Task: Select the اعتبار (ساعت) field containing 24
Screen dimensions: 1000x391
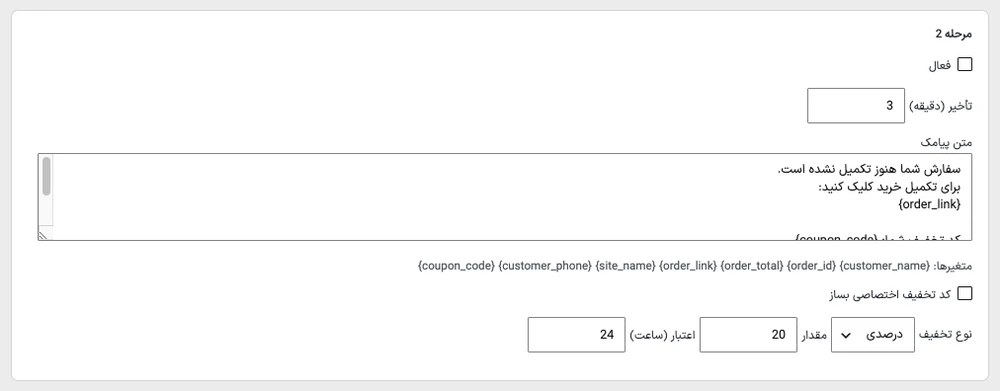Action: click(x=577, y=335)
